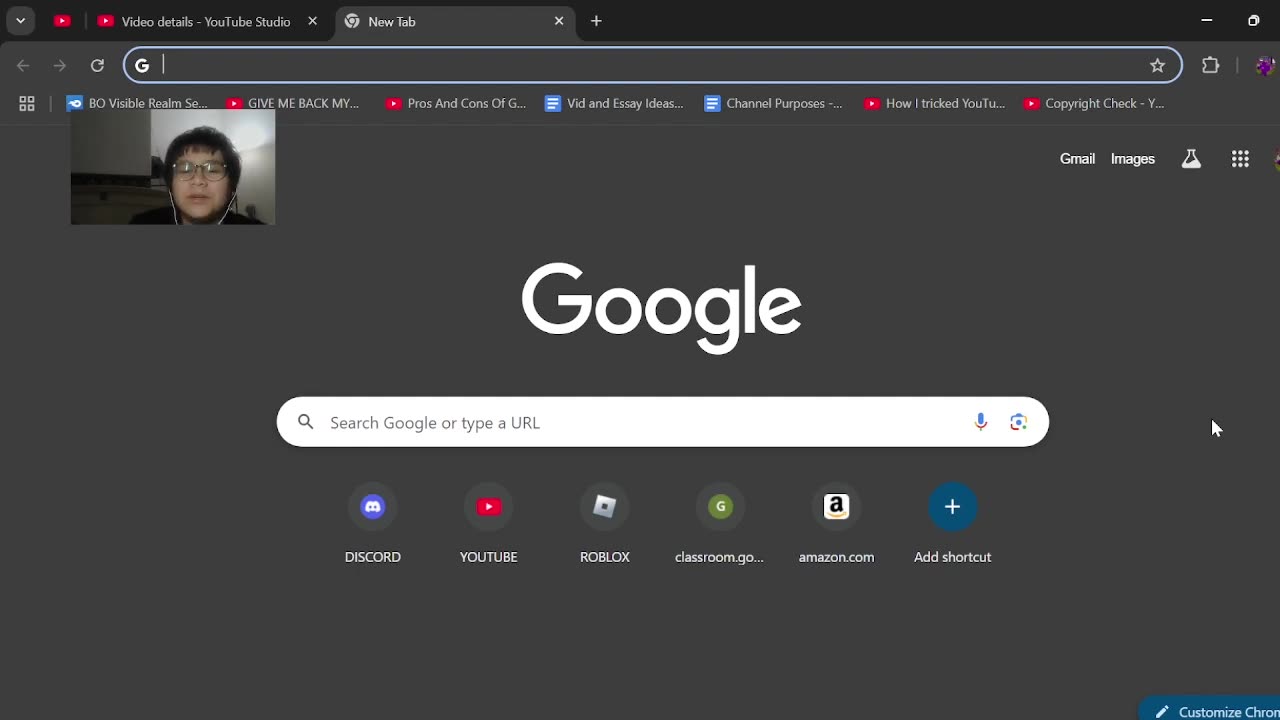Open the Extensions puzzle icon
1280x720 pixels.
point(1211,66)
